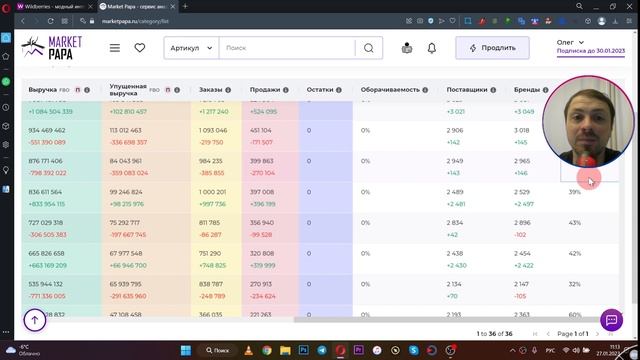Image resolution: width=640 pixels, height=360 pixels.
Task: Show hidden system tray icons chevron
Action: [512, 350]
